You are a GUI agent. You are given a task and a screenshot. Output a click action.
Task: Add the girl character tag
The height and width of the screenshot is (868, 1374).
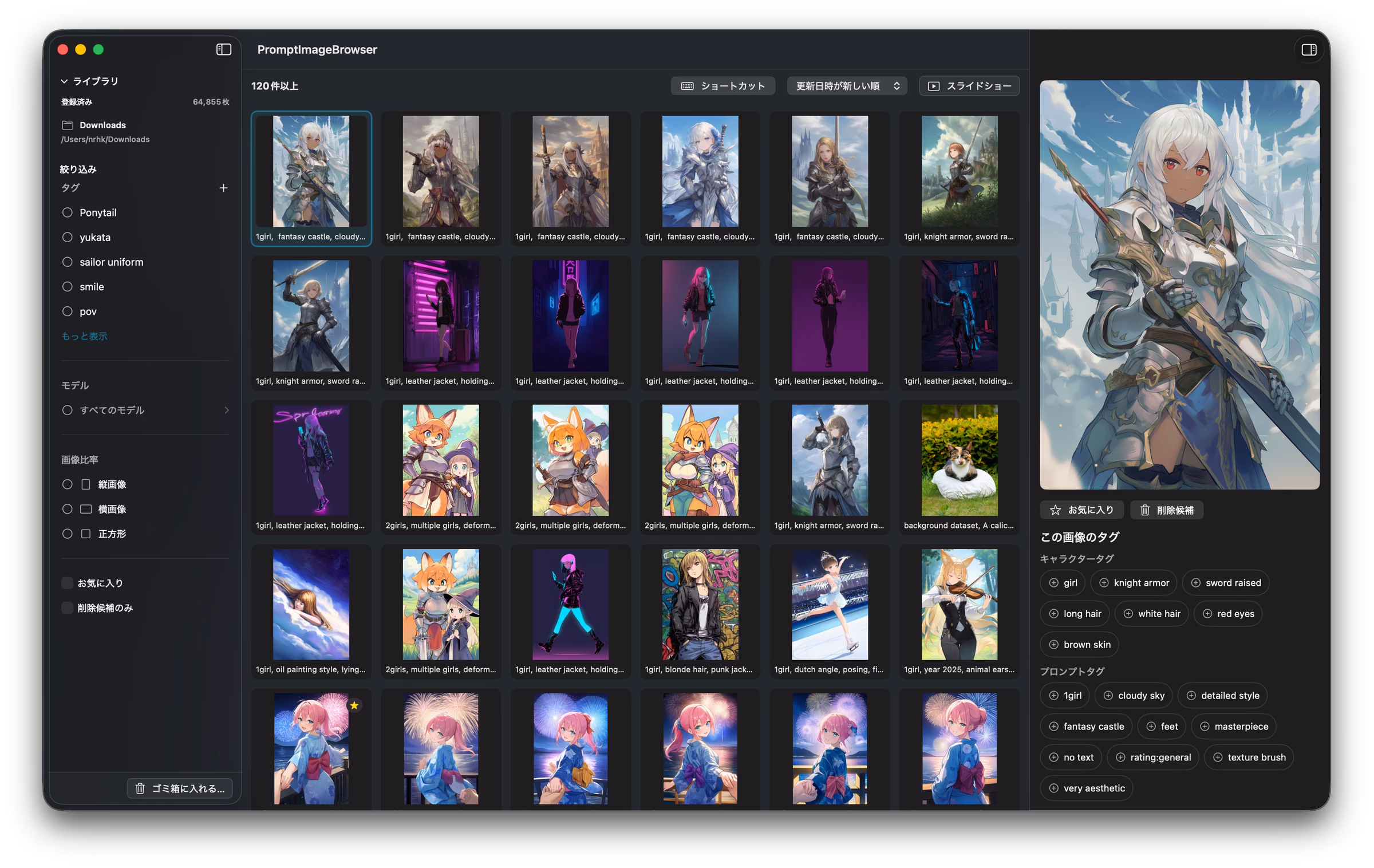tap(1063, 583)
